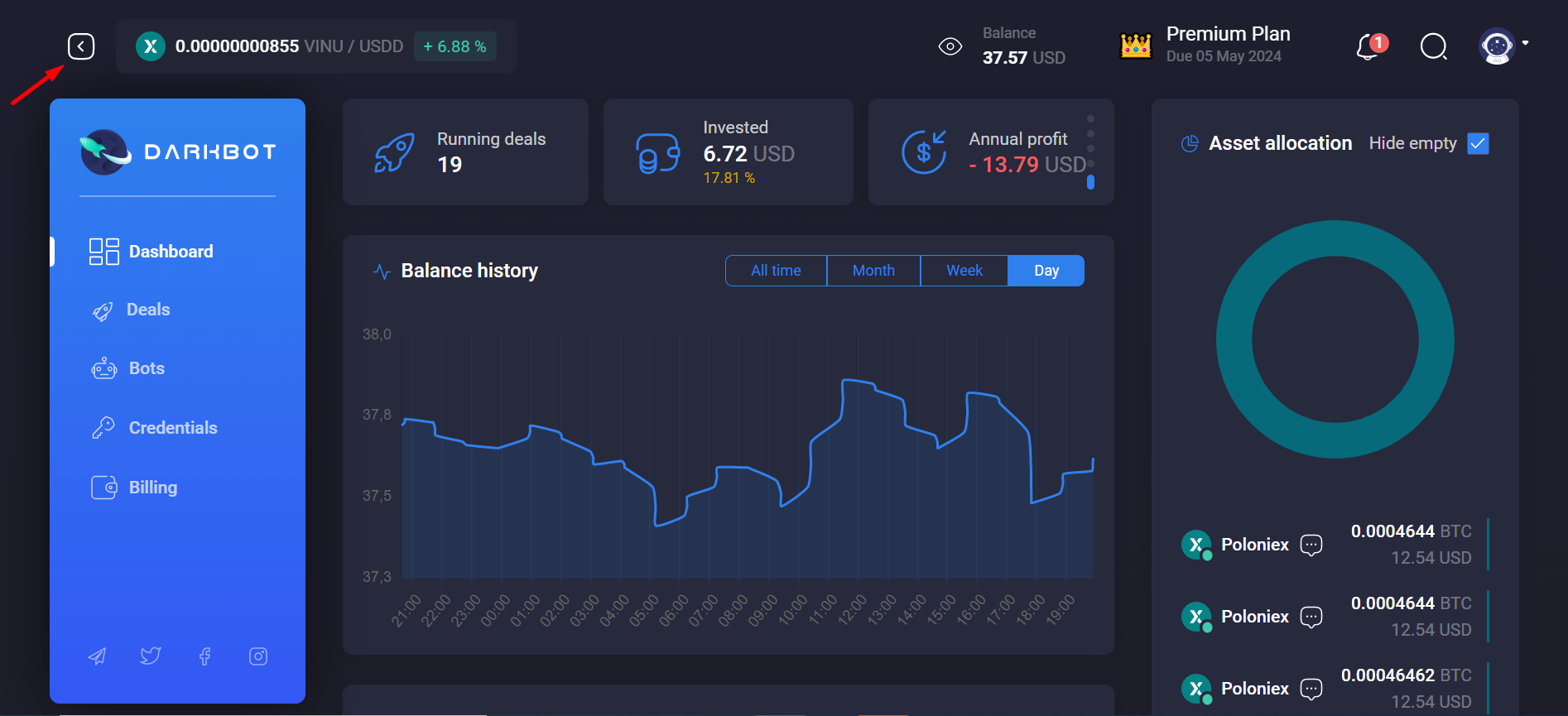Click the Premium Plan crown icon

tap(1135, 46)
